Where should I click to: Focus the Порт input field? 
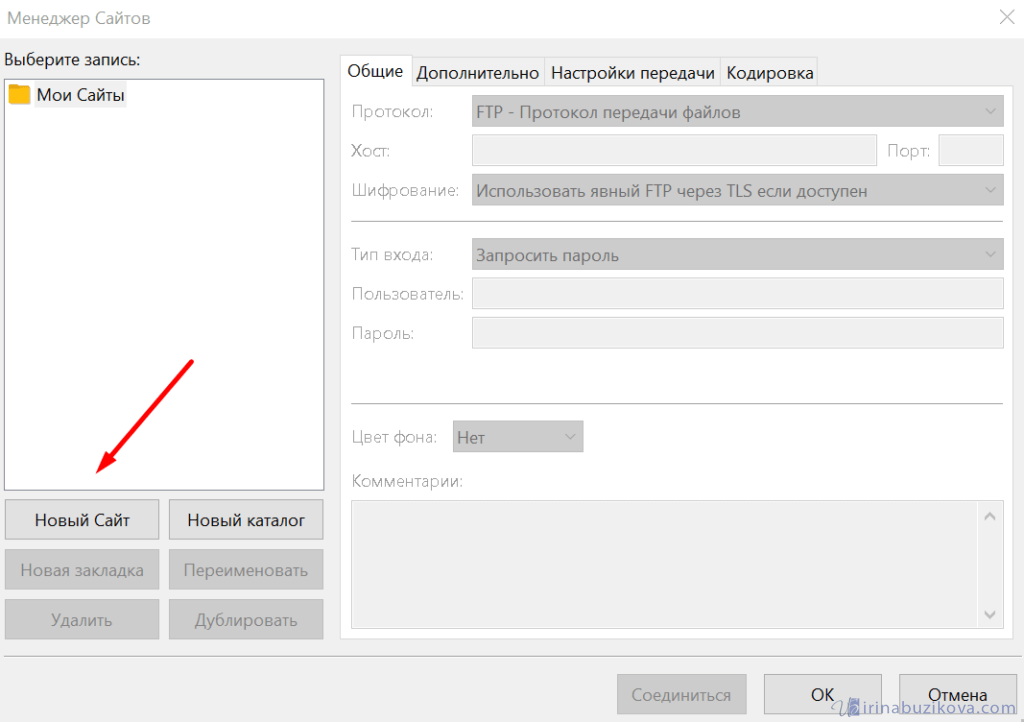[x=970, y=151]
